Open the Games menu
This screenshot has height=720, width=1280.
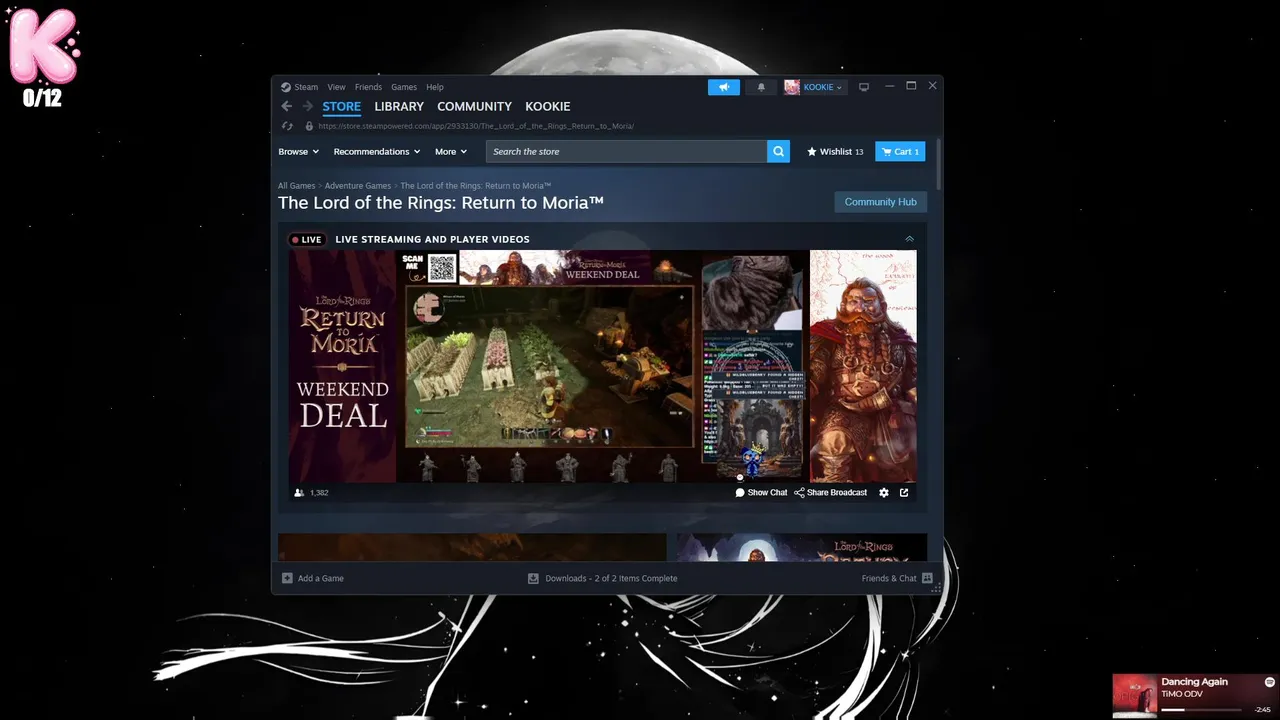(404, 87)
